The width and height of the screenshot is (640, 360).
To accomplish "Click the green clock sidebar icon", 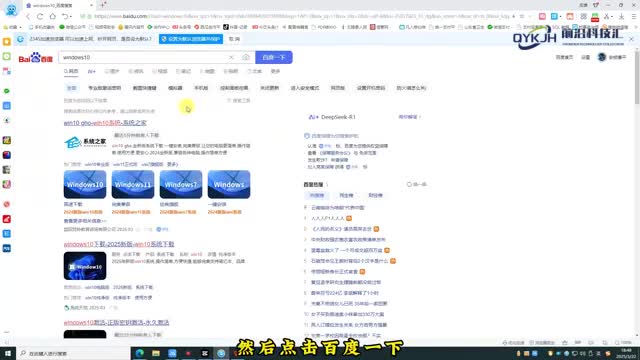I will [x=7, y=56].
